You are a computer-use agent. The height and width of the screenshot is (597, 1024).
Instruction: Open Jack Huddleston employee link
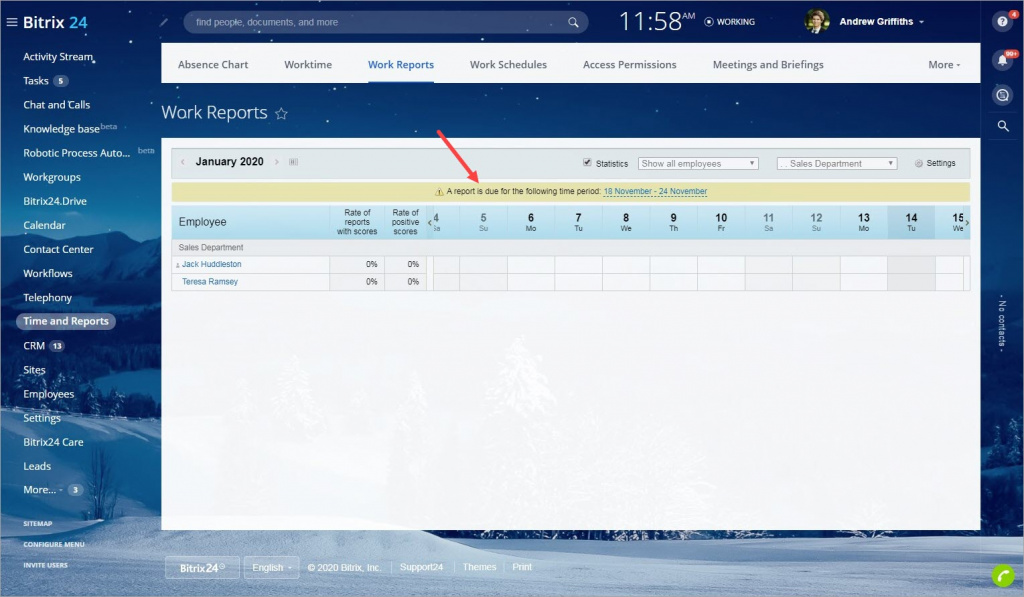pos(212,265)
